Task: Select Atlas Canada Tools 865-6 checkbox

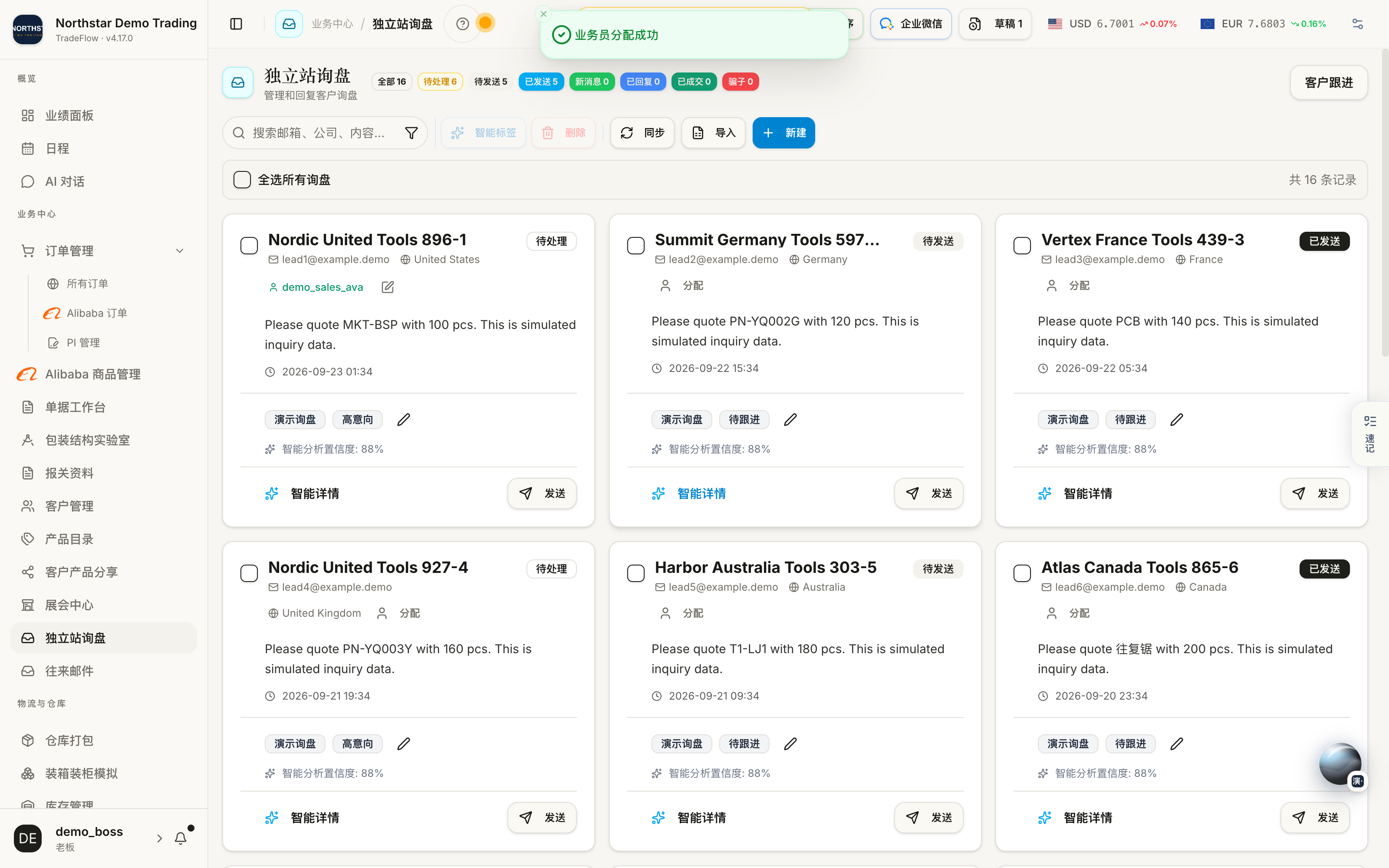Action: tap(1022, 573)
